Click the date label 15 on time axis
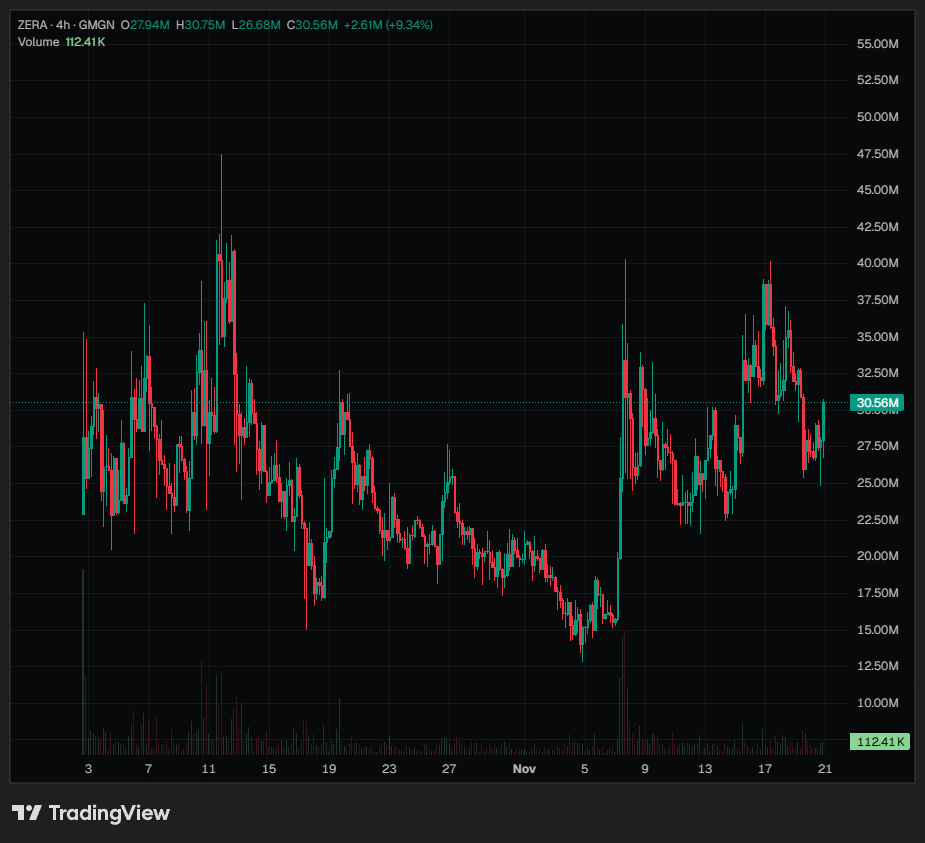 coord(269,769)
